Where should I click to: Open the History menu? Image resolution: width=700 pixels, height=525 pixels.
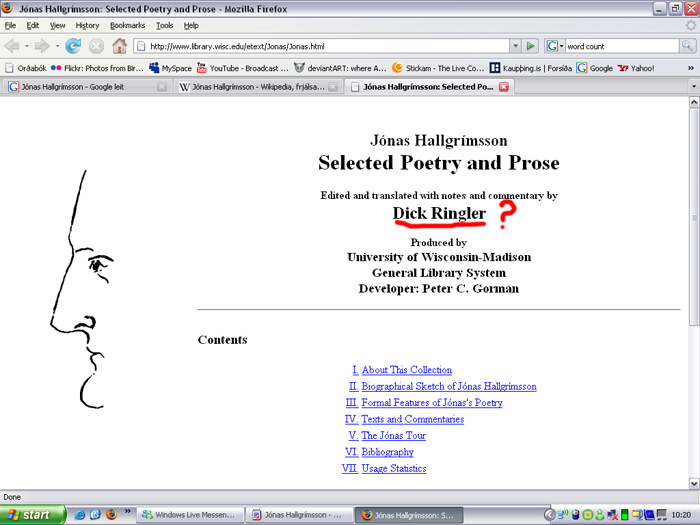pyautogui.click(x=87, y=25)
